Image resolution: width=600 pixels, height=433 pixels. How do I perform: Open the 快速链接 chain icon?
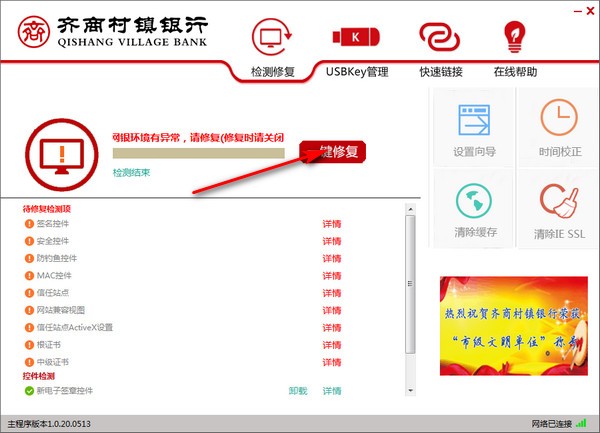[440, 37]
